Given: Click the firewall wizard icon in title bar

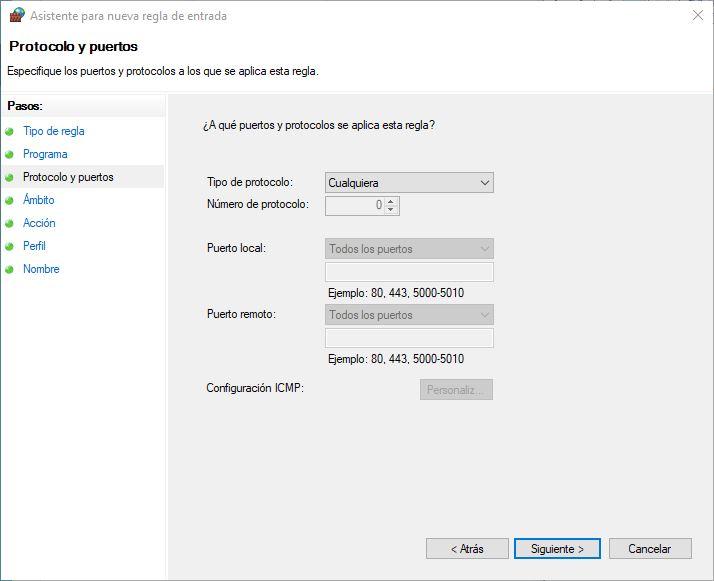Looking at the screenshot, I should click(x=16, y=15).
